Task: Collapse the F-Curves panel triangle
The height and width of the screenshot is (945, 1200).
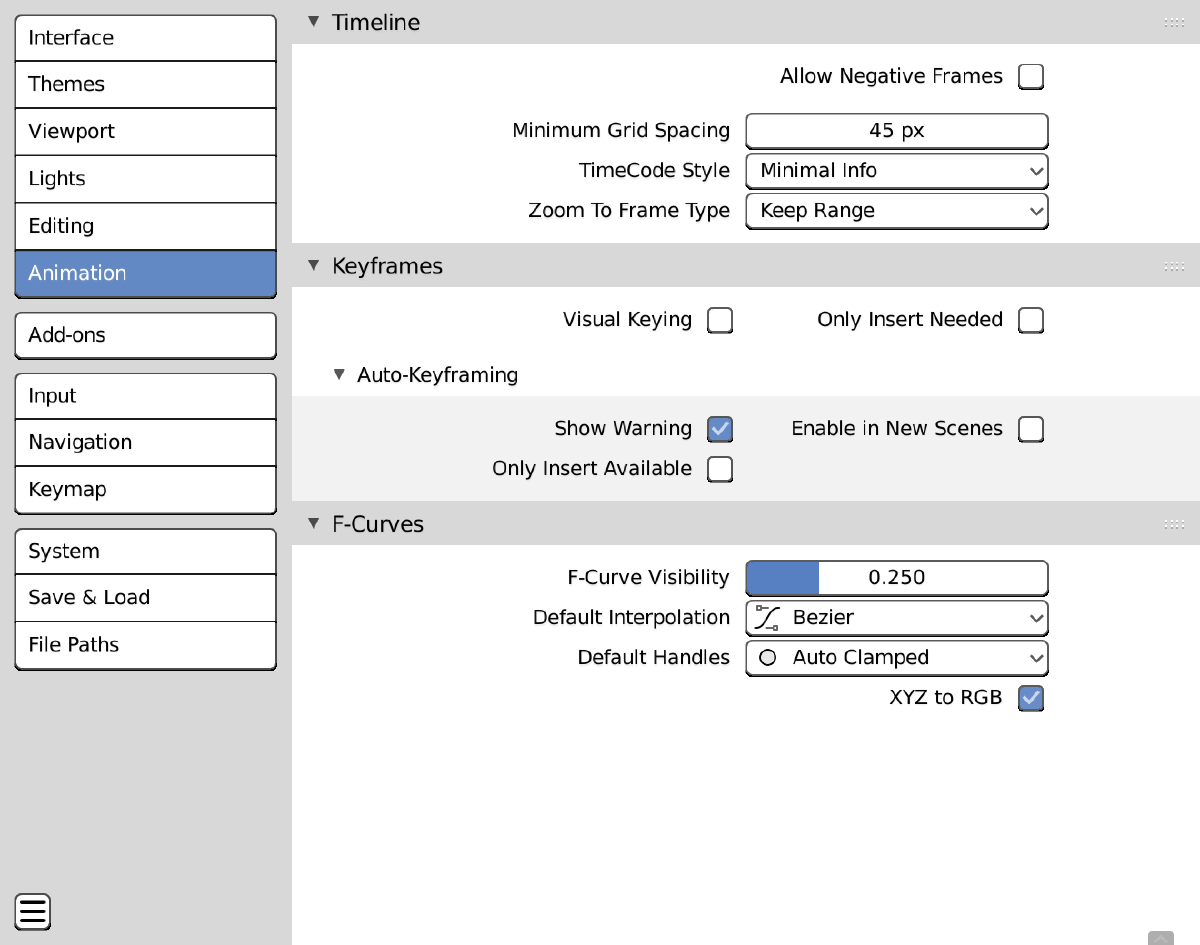Action: click(314, 524)
